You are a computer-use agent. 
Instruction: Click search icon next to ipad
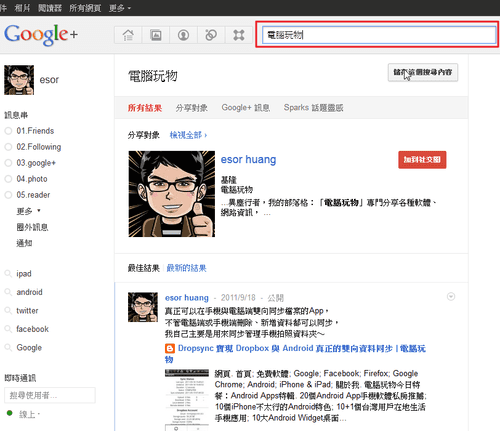coord(8,274)
